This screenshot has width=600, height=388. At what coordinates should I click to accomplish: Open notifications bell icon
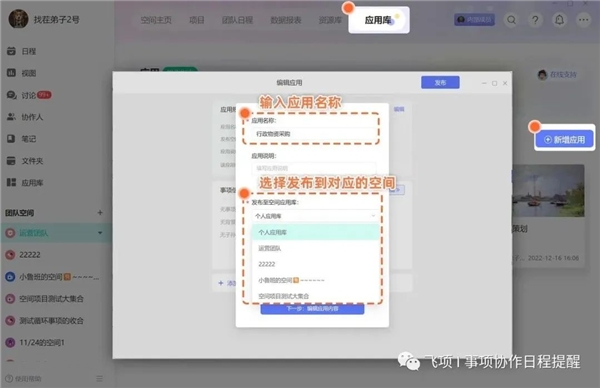[559, 20]
